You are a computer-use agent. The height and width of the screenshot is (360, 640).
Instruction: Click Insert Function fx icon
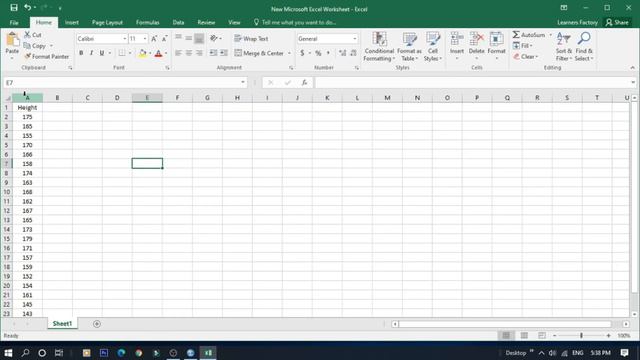tap(304, 82)
